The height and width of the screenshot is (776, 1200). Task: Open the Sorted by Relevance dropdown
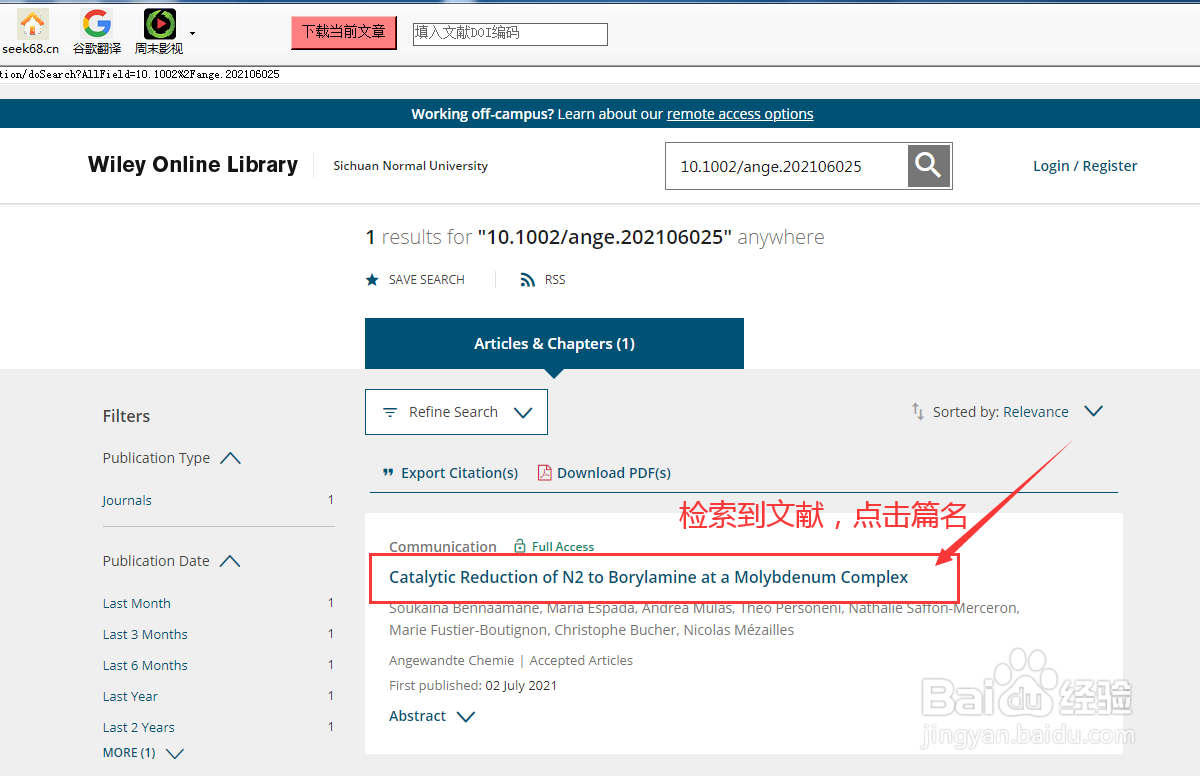(1093, 411)
